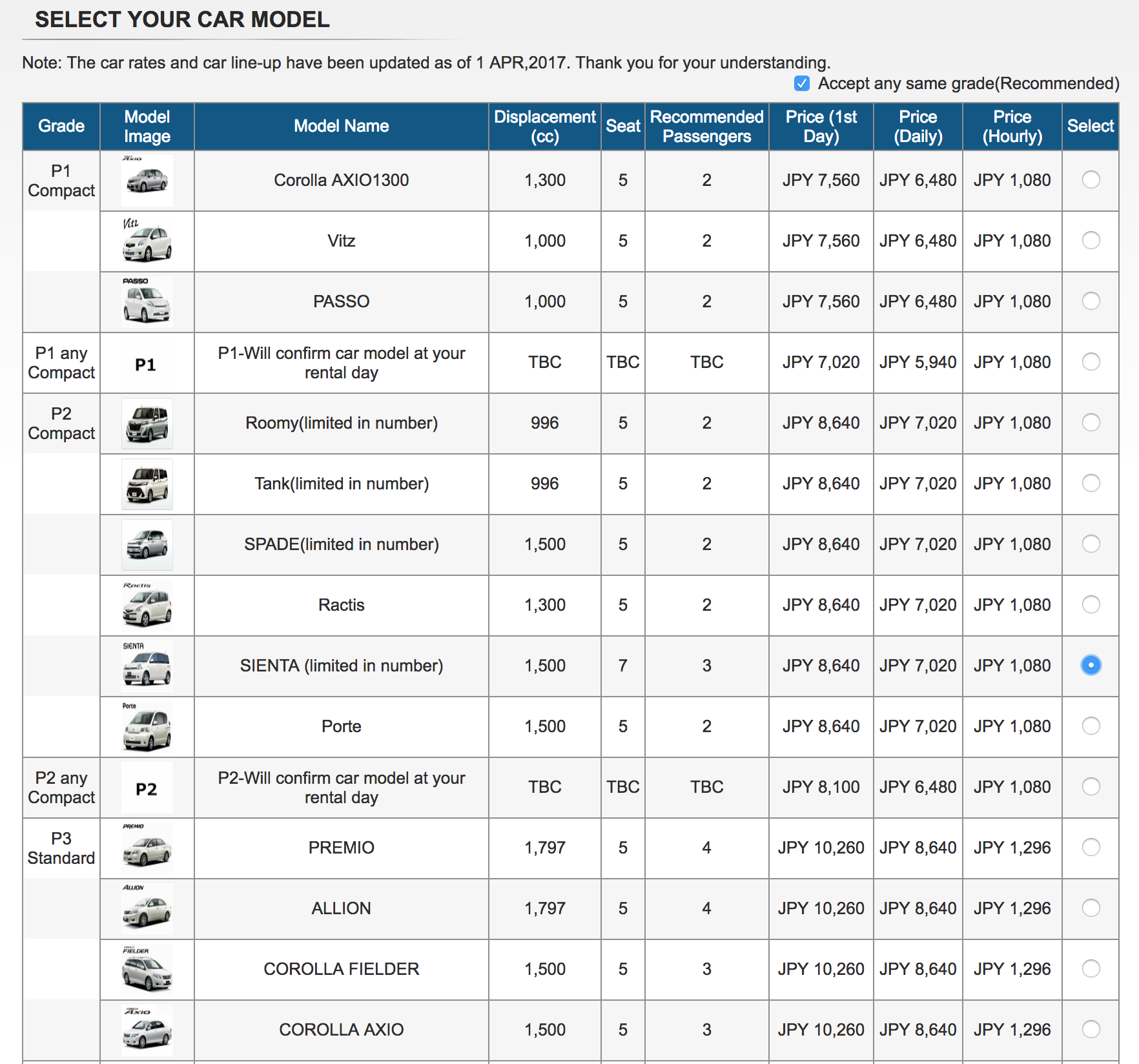Select the Ractis radio button
Screen dimensions: 1139x1064
point(1091,604)
